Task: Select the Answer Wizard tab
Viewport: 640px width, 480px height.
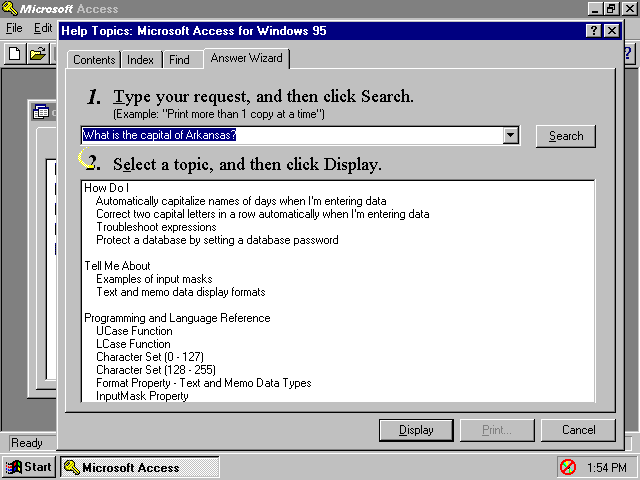Action: point(247,58)
